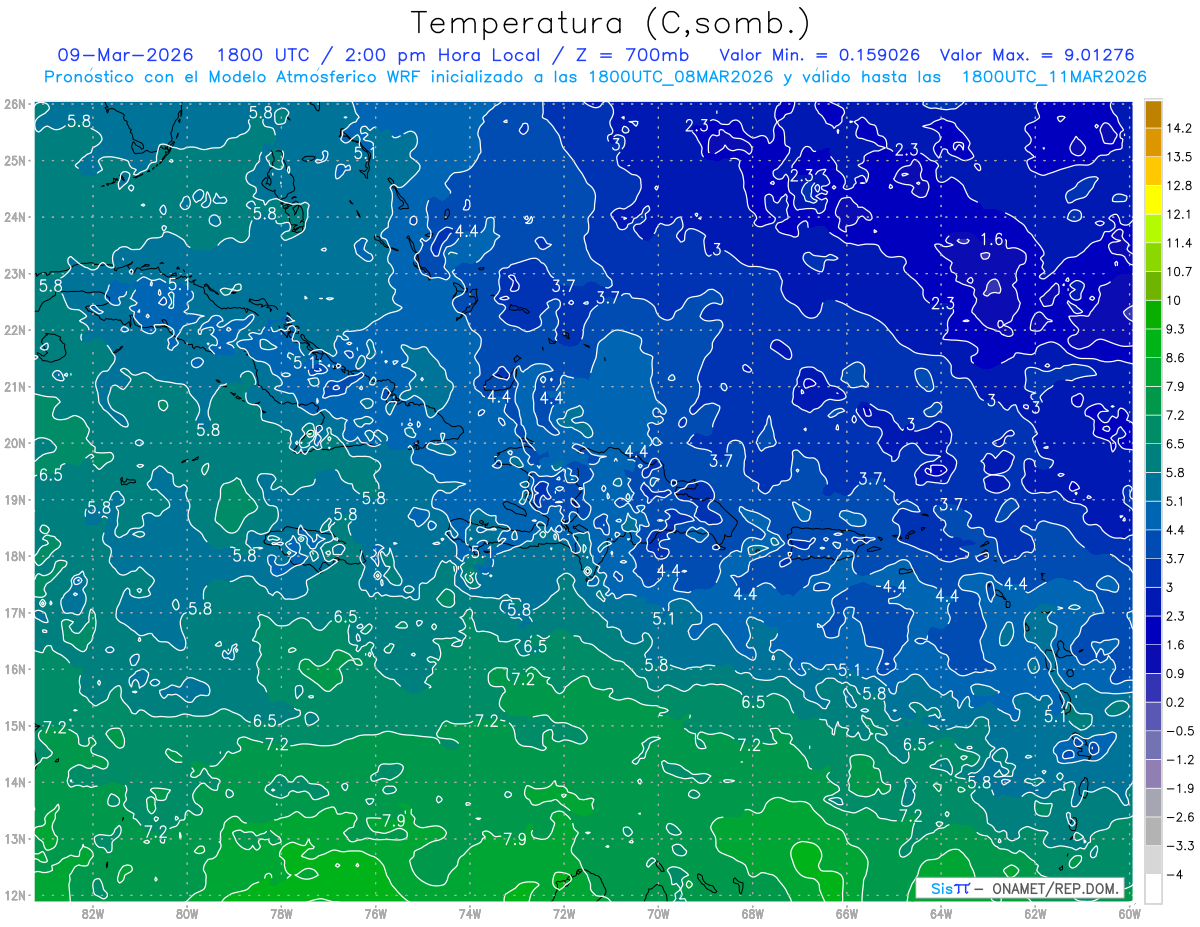Click the '0.9' value on the color scale

tap(1176, 673)
